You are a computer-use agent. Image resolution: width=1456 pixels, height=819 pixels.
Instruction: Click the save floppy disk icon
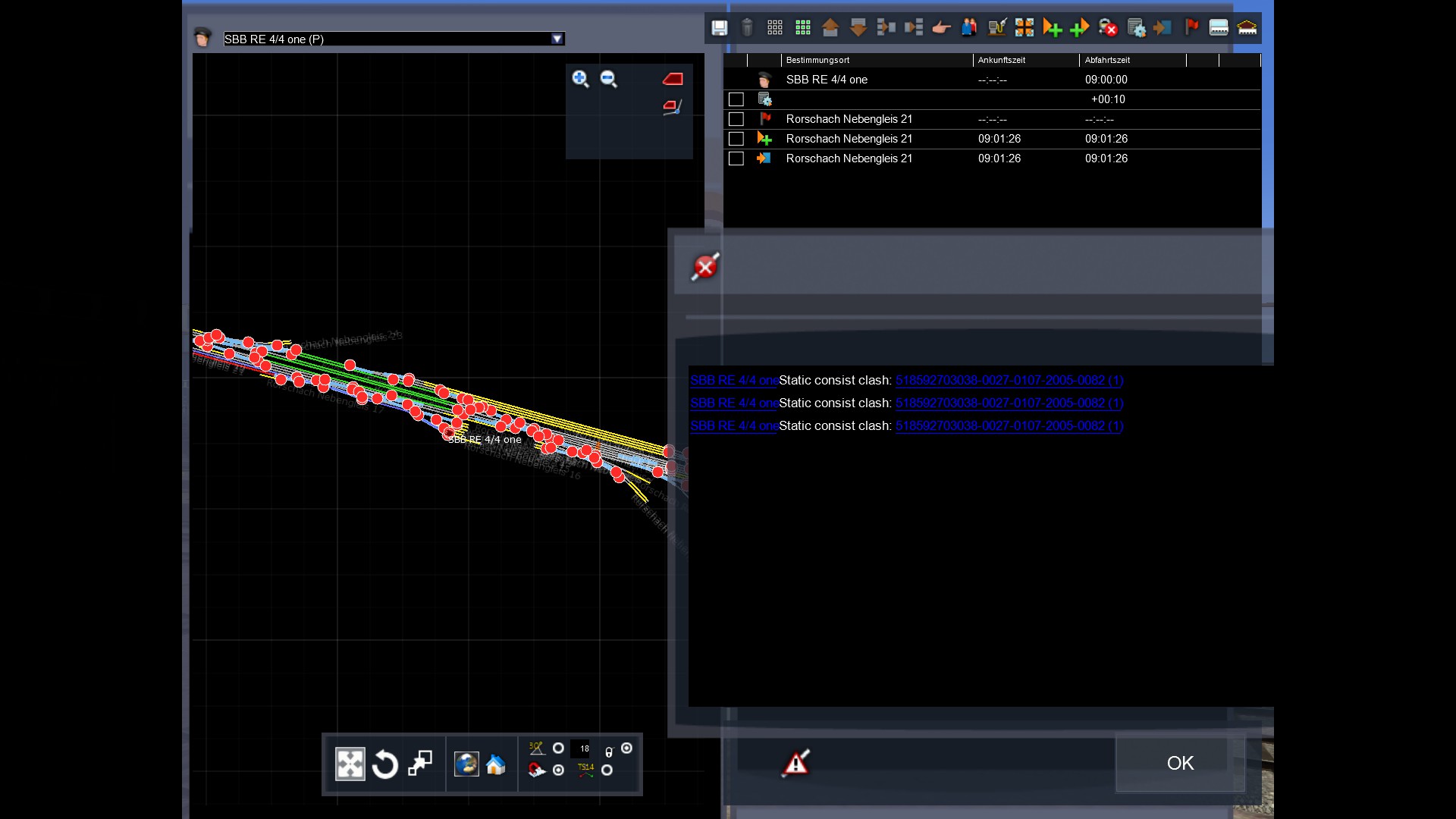(719, 28)
